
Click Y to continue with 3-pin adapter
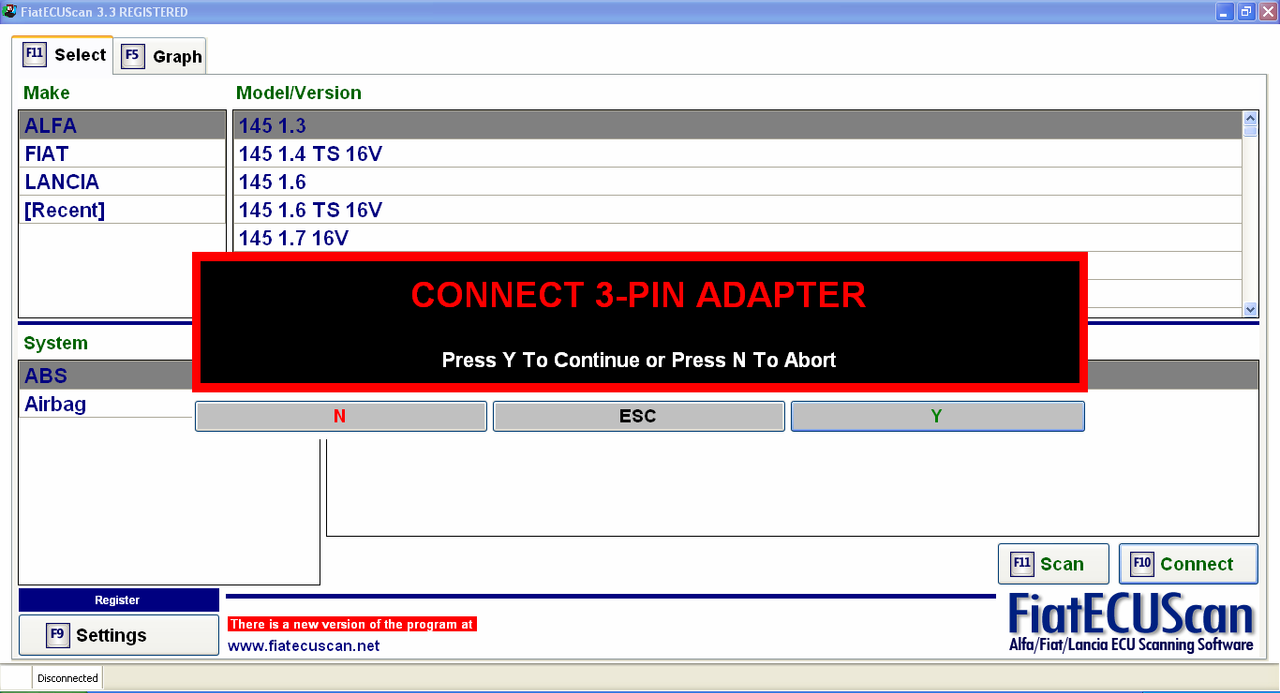point(937,416)
